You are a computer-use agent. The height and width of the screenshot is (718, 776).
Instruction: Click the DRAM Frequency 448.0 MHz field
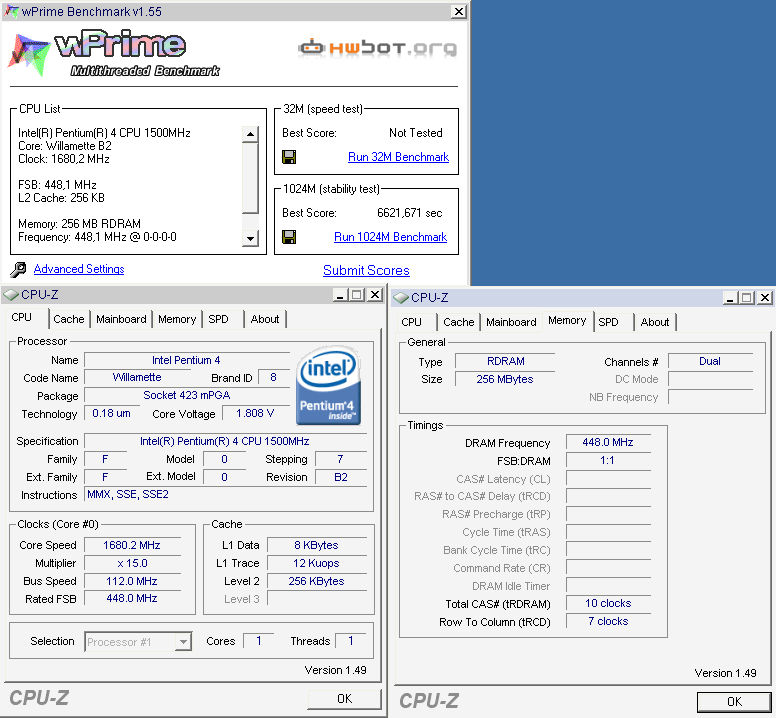pyautogui.click(x=608, y=442)
